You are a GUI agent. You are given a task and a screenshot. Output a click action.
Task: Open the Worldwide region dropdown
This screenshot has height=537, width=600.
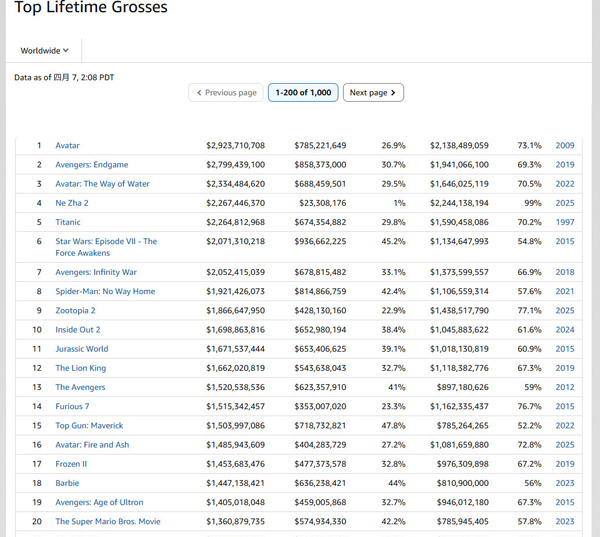[45, 50]
